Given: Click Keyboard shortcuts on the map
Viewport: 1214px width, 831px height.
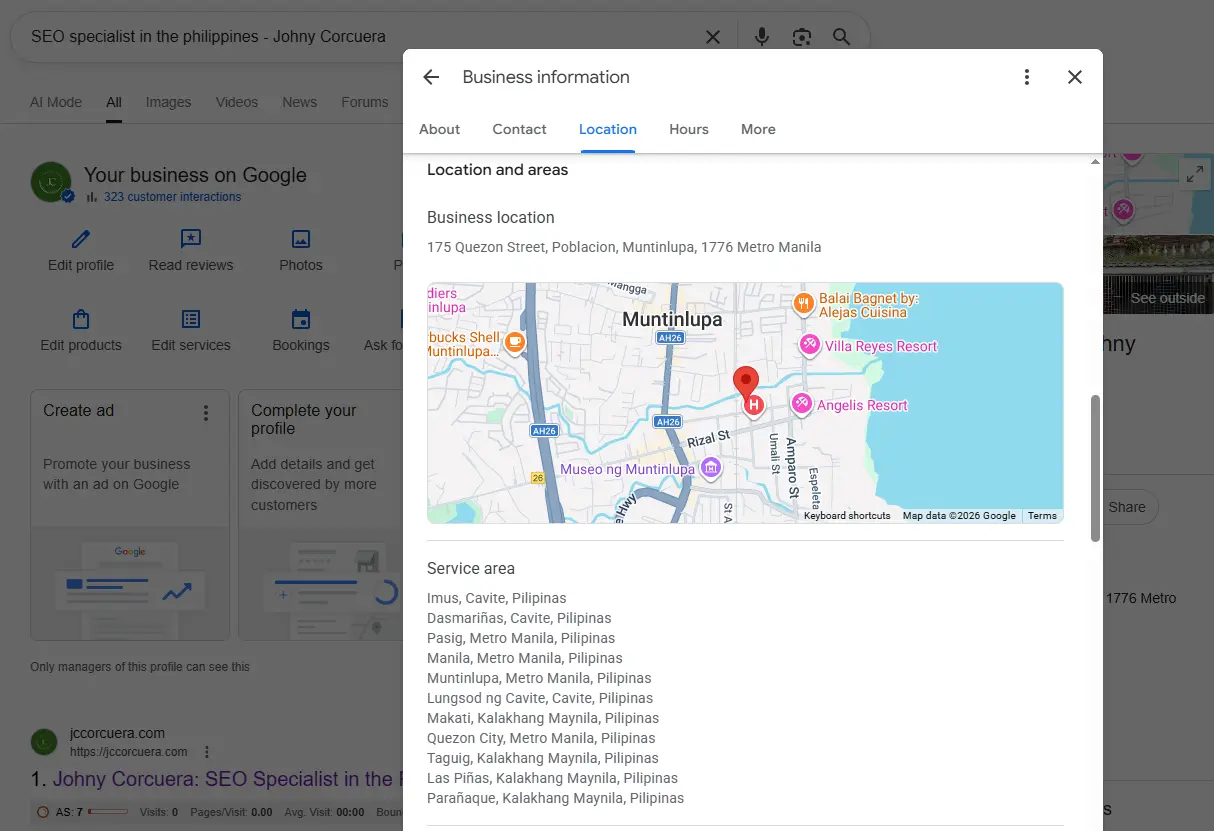Looking at the screenshot, I should (847, 516).
